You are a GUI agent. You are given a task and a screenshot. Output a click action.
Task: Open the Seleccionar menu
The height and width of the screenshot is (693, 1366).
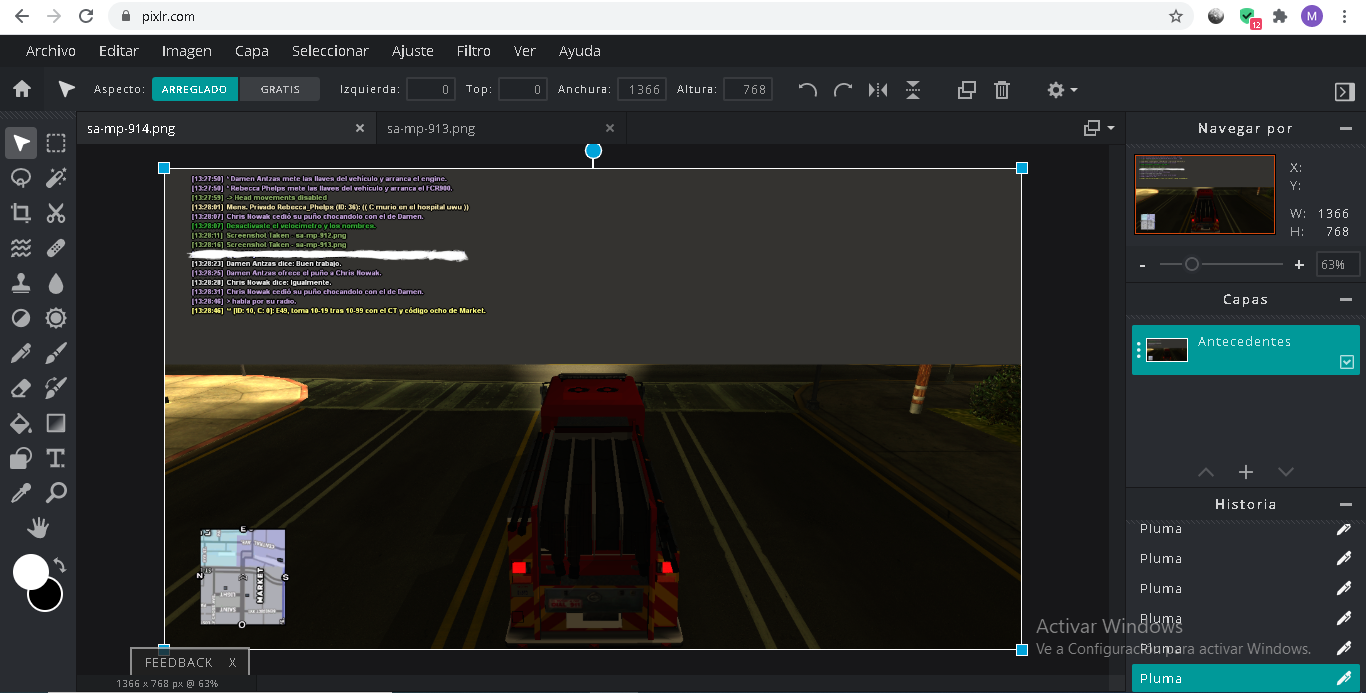[330, 51]
